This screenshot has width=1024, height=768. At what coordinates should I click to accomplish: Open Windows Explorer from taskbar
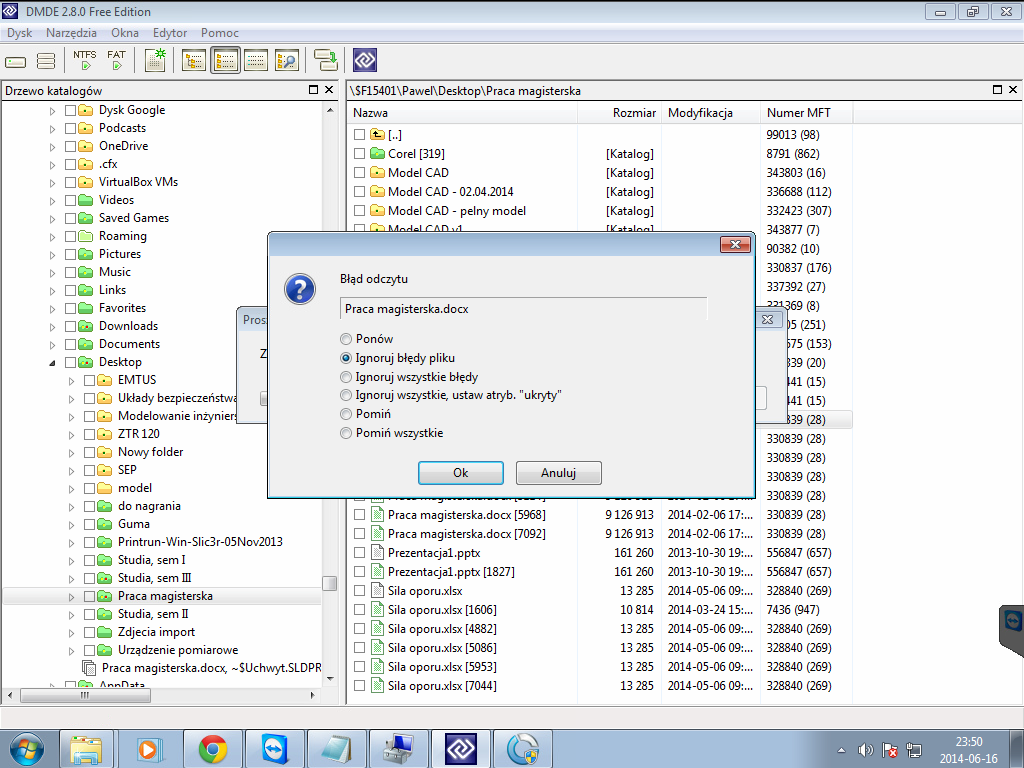(x=86, y=749)
